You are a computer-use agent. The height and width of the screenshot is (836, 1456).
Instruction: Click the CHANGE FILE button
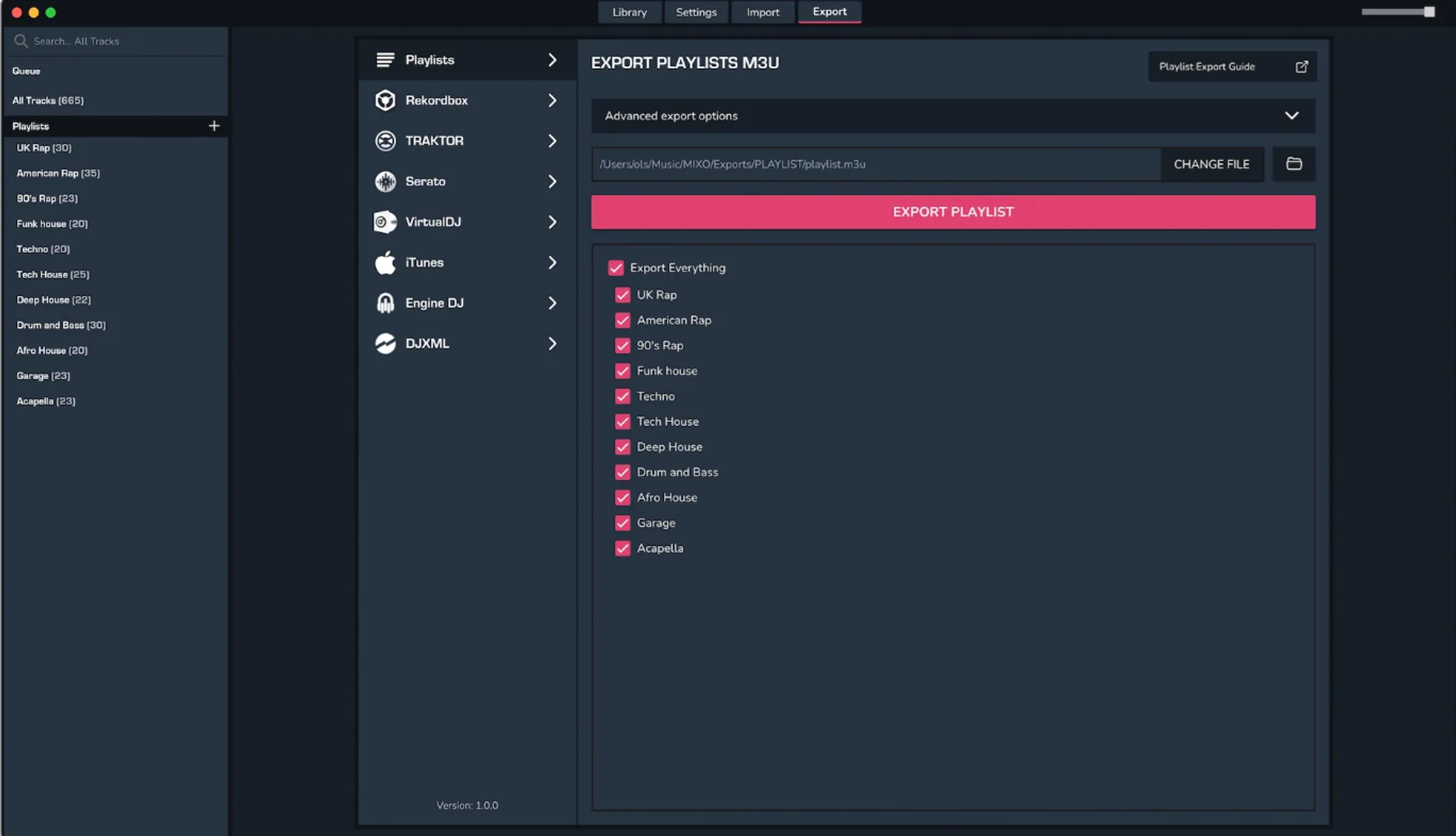pyautogui.click(x=1211, y=164)
